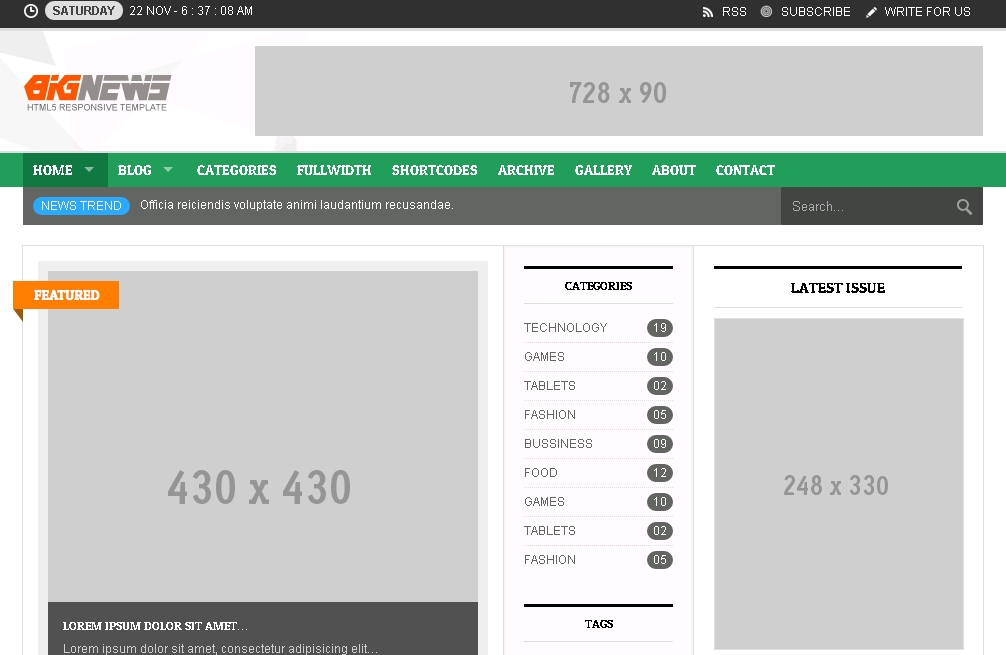Open the Bussiness category link

[x=558, y=444]
